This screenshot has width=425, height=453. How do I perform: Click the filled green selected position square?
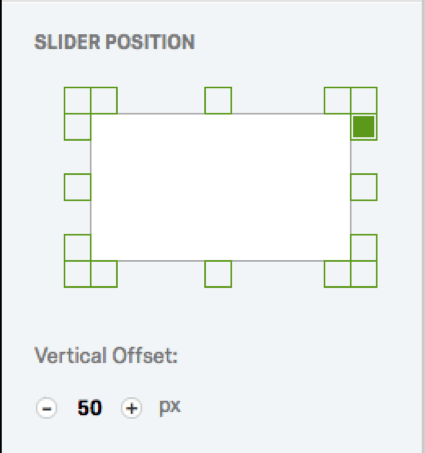(x=364, y=127)
